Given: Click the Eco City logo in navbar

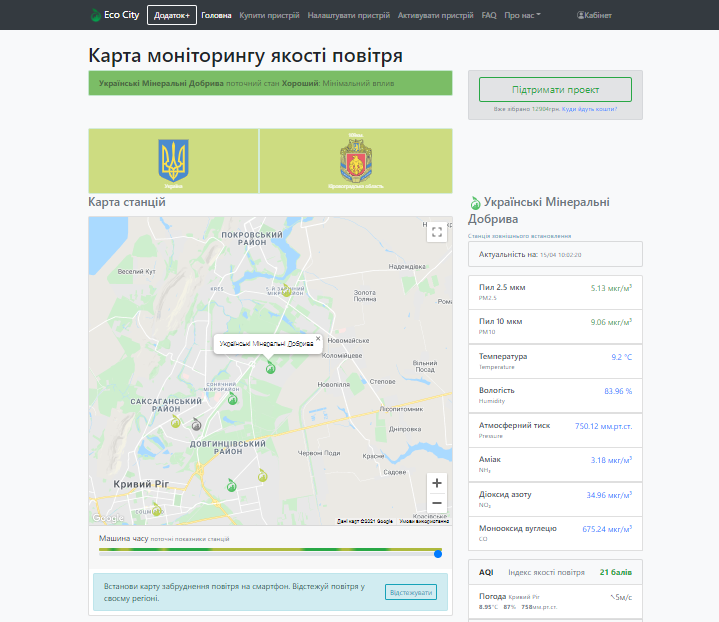Looking at the screenshot, I should 114,15.
